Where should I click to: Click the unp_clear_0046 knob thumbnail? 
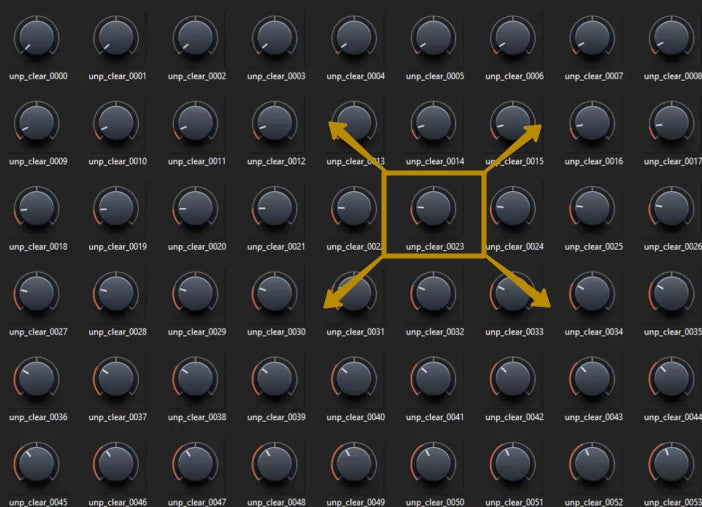tap(117, 463)
